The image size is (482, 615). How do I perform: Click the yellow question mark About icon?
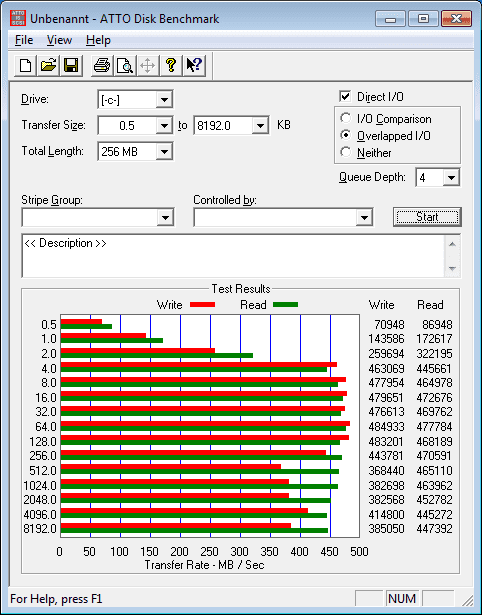coord(171,65)
